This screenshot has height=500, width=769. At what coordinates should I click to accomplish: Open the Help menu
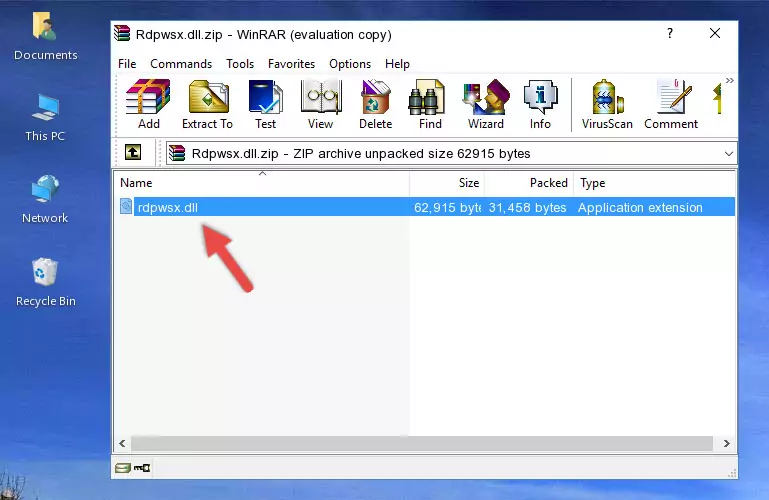coord(397,64)
